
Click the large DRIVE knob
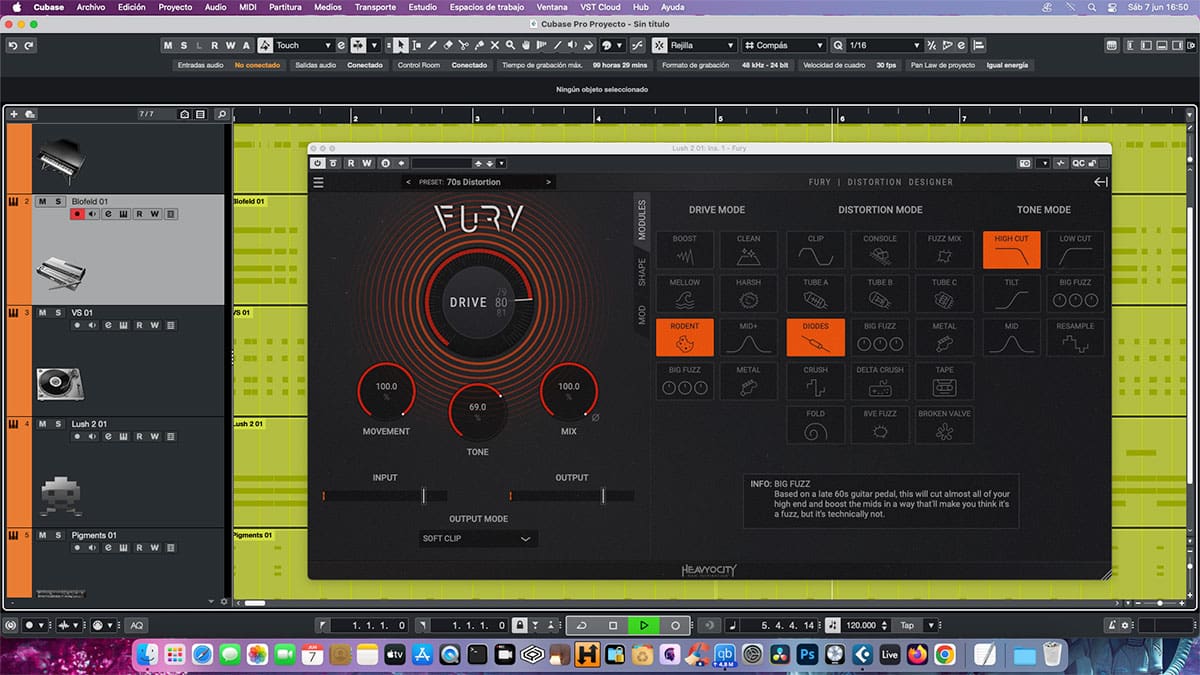coord(477,301)
